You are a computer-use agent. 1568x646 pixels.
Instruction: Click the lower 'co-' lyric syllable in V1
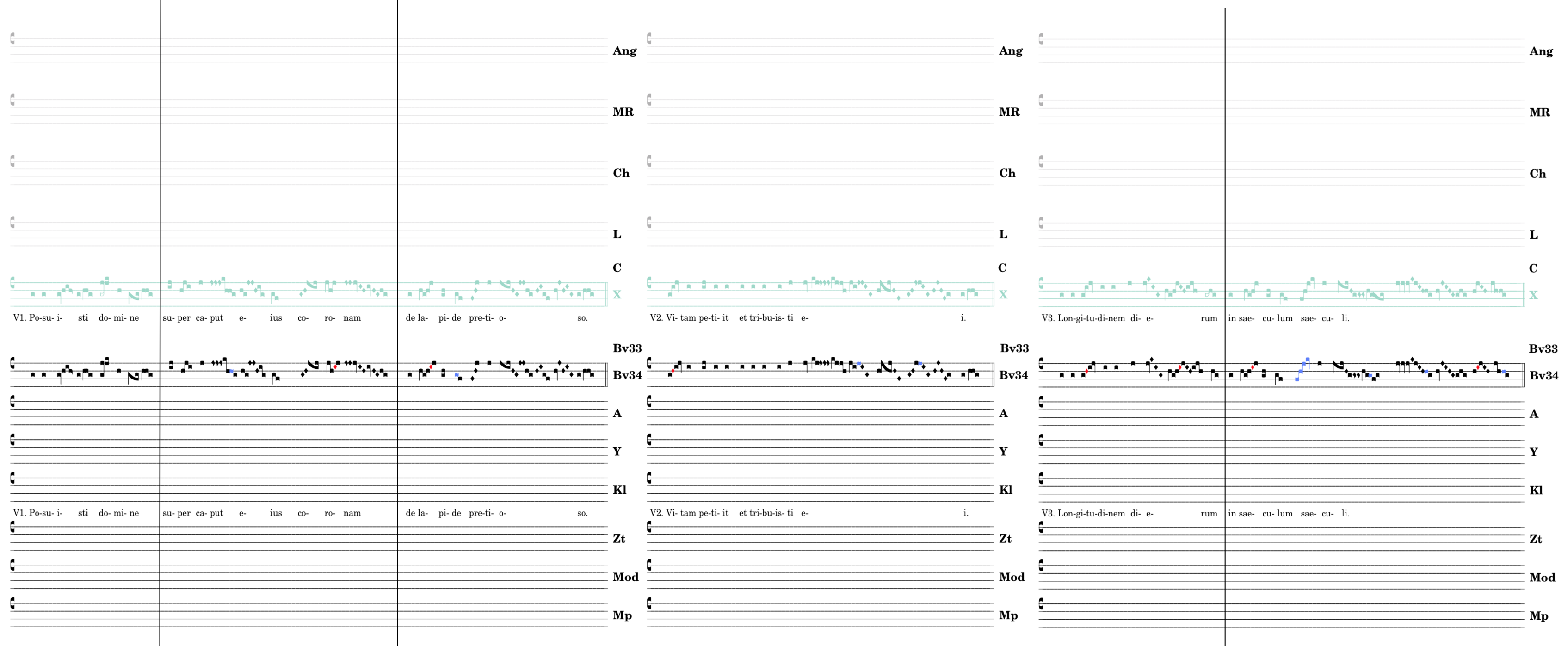303,513
